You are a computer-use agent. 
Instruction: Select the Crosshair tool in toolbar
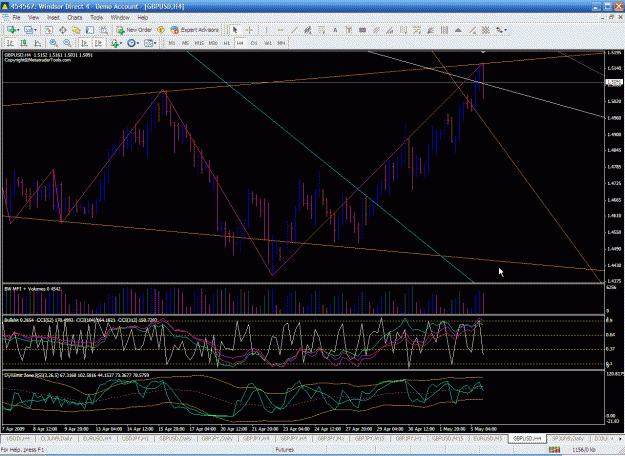point(250,30)
